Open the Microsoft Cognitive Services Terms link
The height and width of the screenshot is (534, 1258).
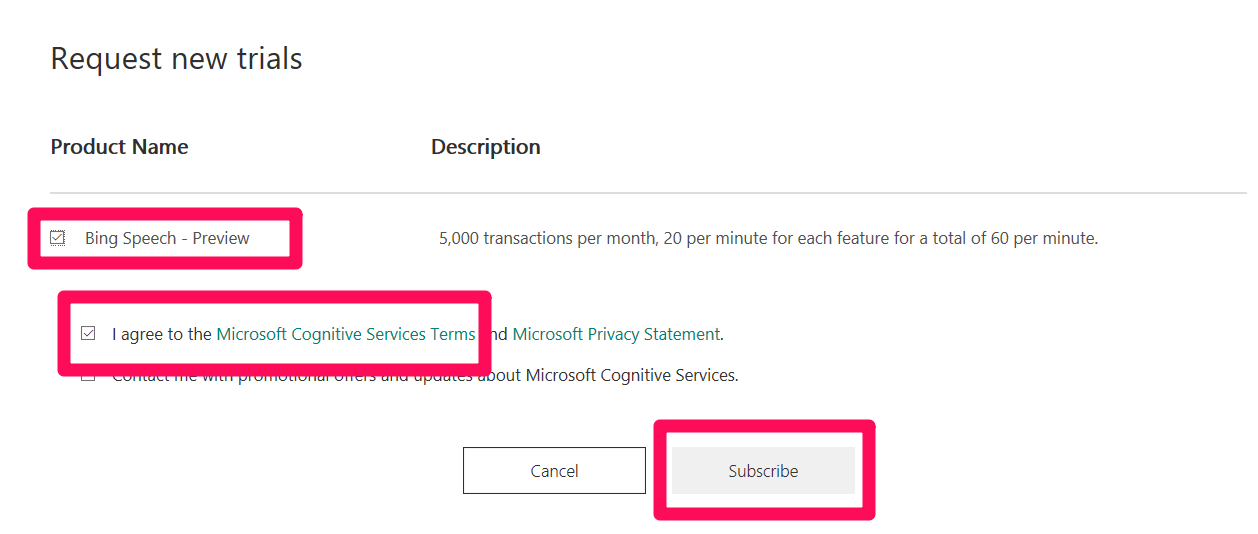(346, 334)
